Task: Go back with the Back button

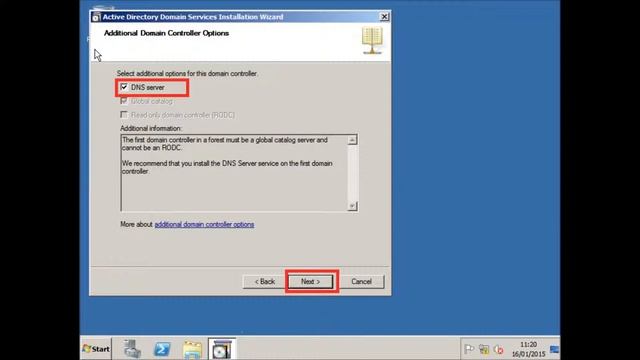Action: [x=265, y=282]
